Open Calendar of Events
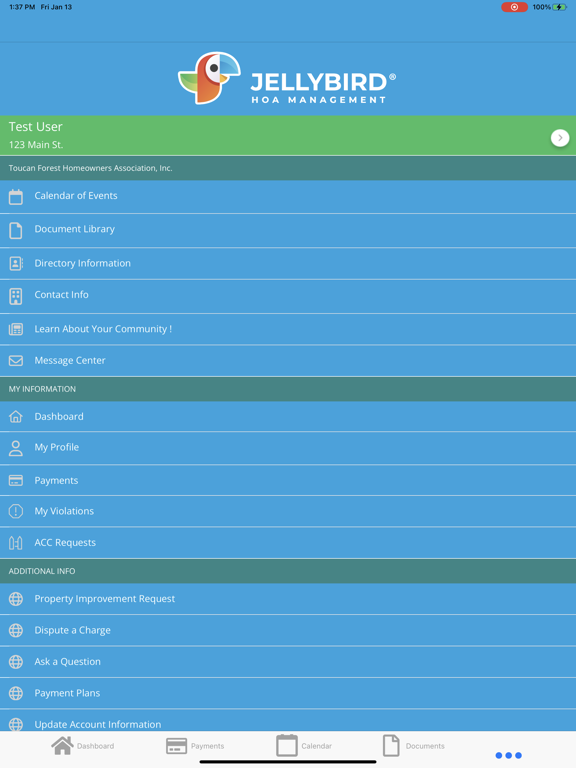 (x=288, y=196)
